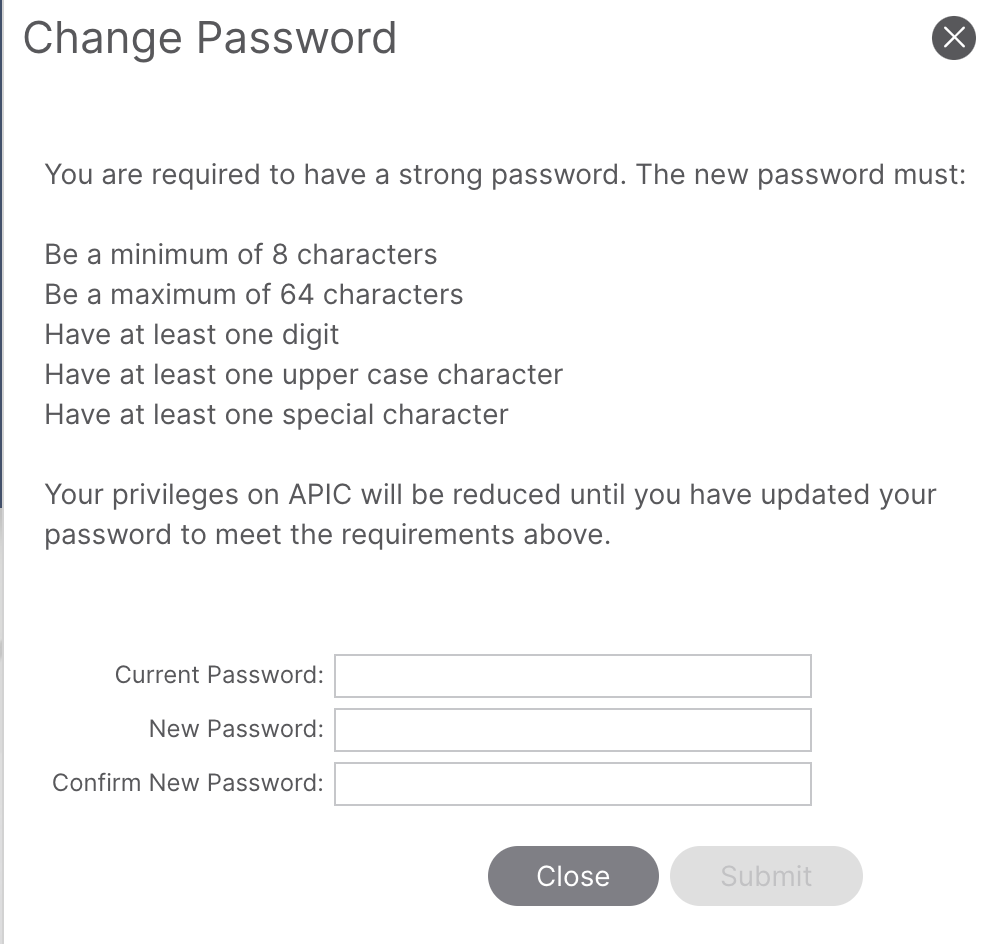Click the Confirm New Password label
Screen dimensions: 1000x944
[186, 784]
